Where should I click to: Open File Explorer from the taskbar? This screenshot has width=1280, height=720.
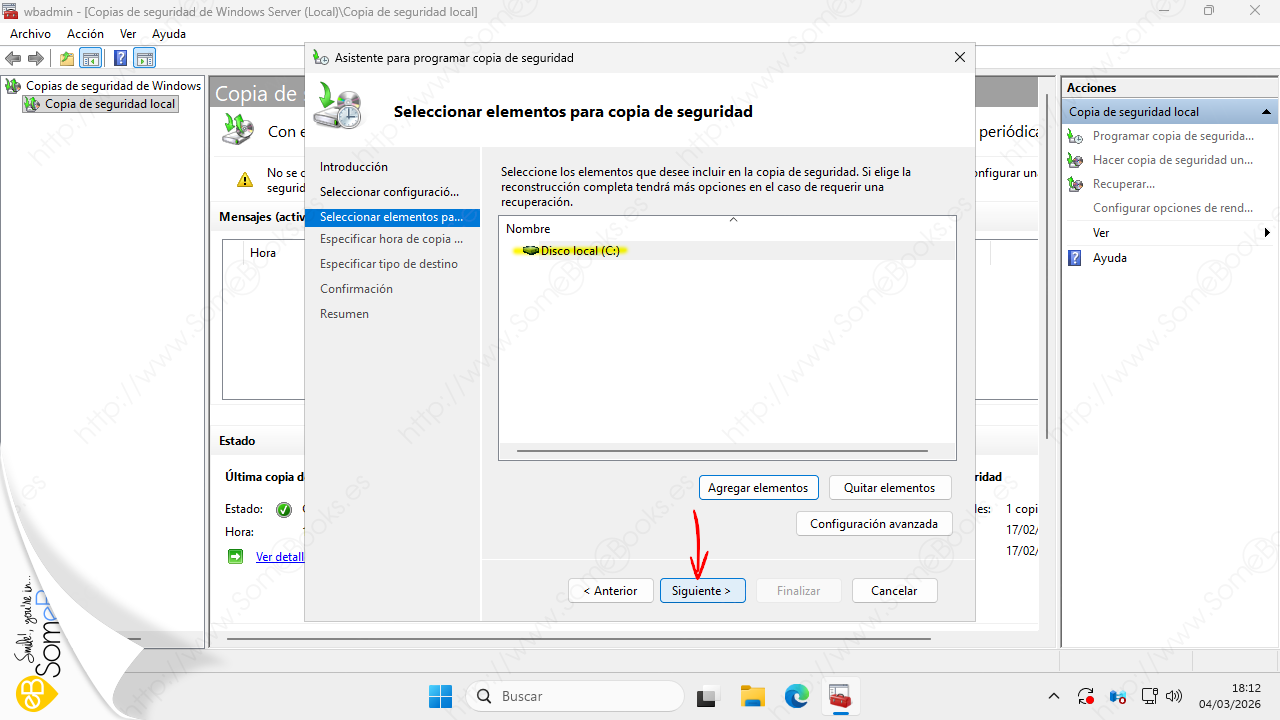pos(752,696)
